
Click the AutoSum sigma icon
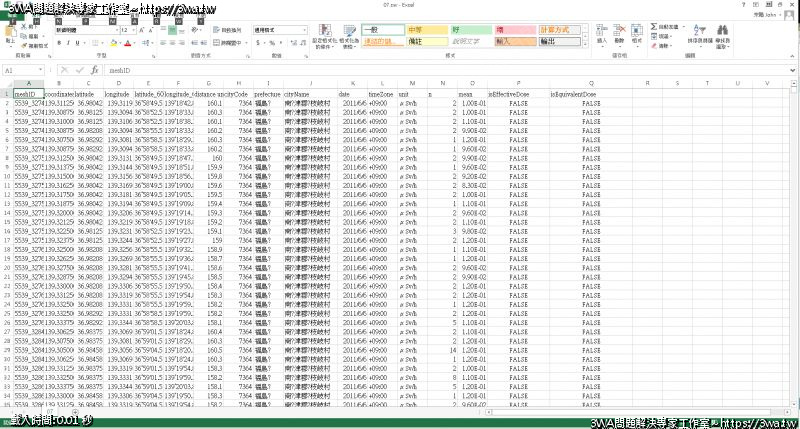pyautogui.click(x=654, y=27)
